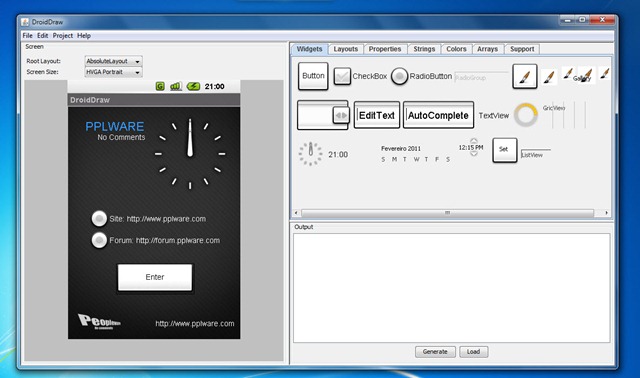Viewport: 640px width, 378px height.
Task: Click the Generate button
Action: [x=435, y=351]
